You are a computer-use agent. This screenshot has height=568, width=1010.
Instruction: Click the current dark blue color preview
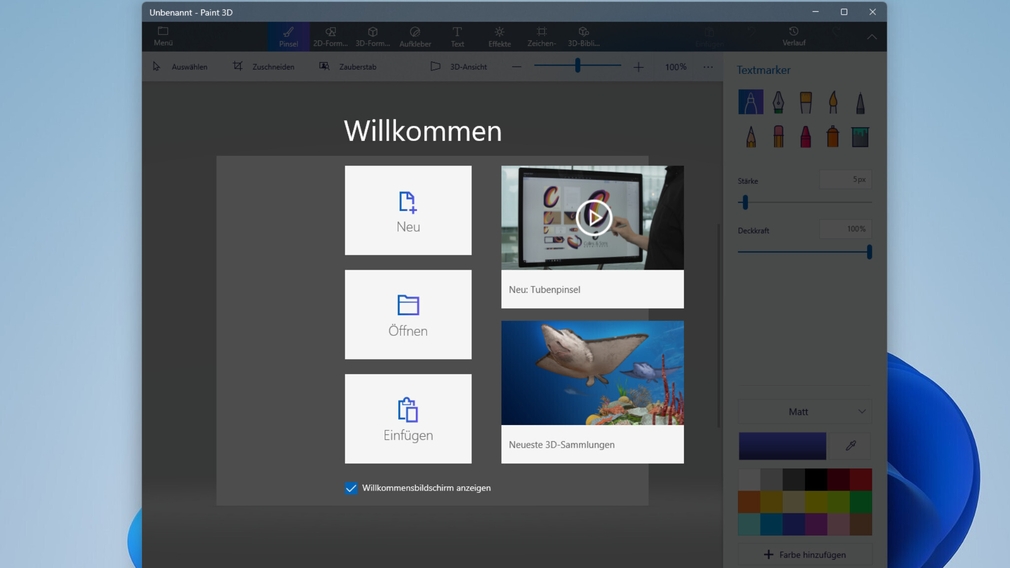(782, 446)
